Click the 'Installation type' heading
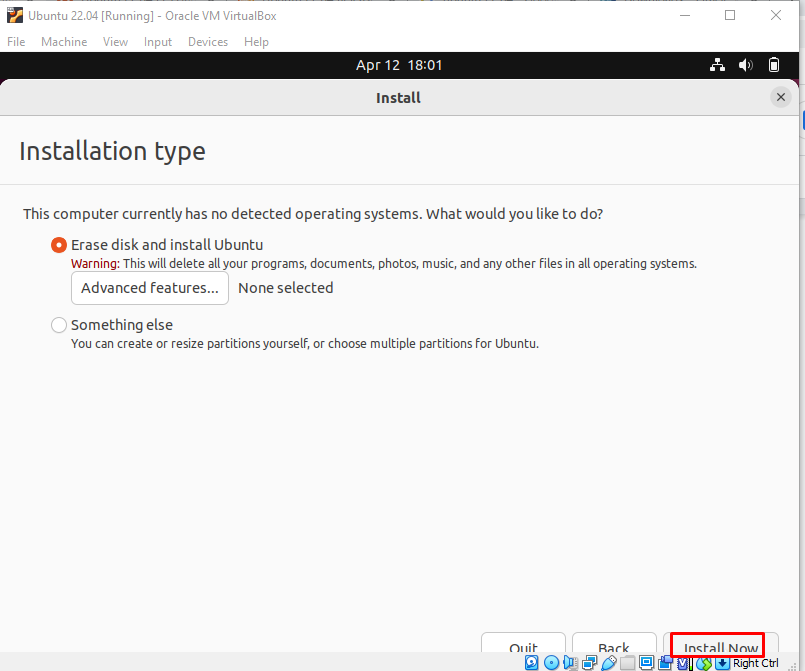 (112, 151)
